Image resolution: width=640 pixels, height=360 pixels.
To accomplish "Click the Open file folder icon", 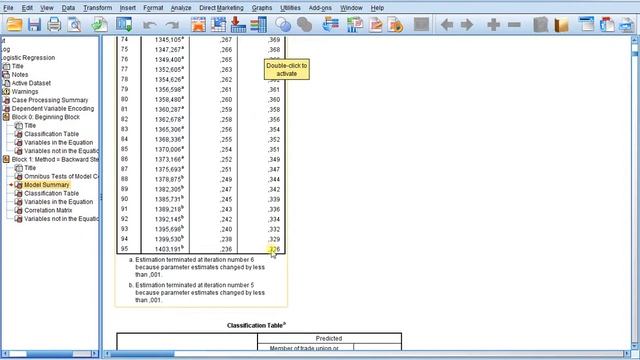I will tap(14, 24).
